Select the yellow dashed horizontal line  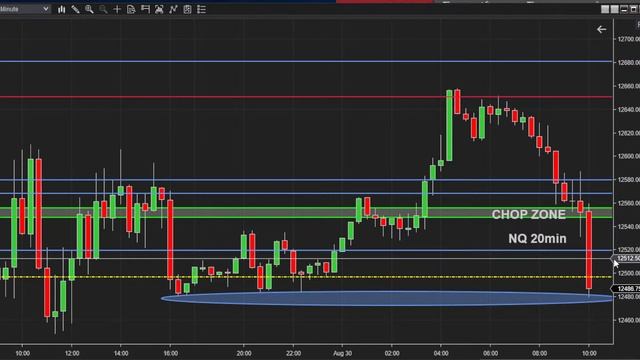point(306,277)
